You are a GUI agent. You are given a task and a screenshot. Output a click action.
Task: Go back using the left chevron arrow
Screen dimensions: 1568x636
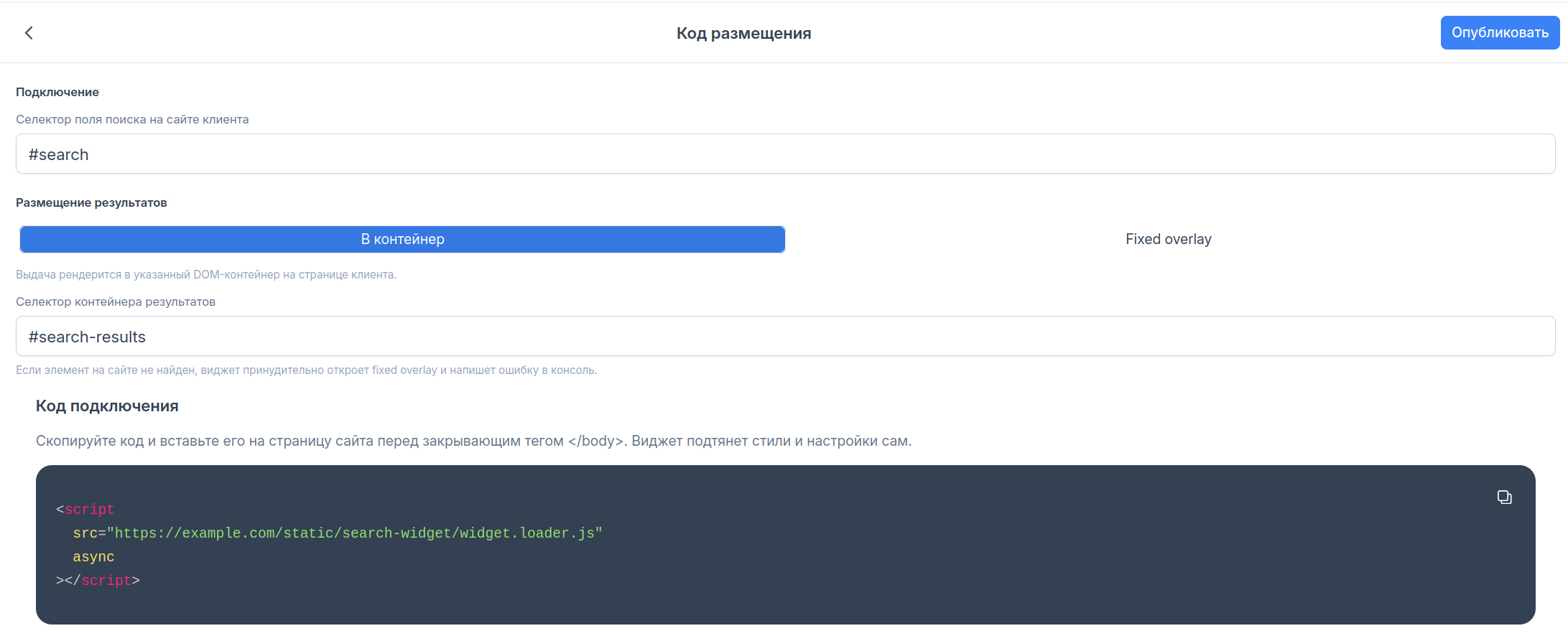coord(29,33)
